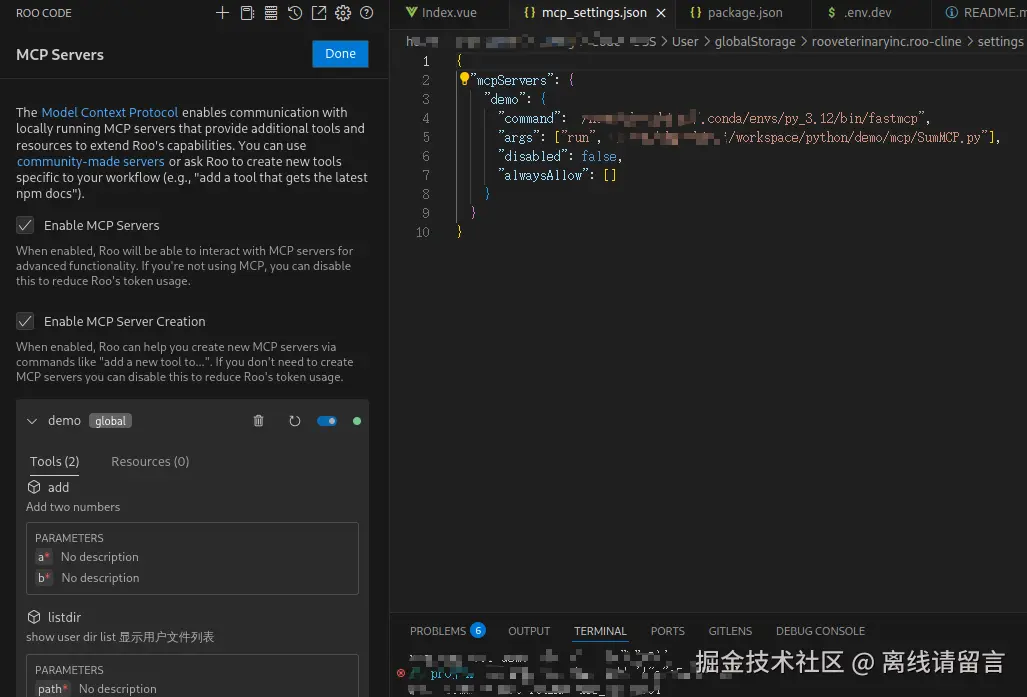Start a new task with the plus icon
The width and height of the screenshot is (1027, 697).
pyautogui.click(x=223, y=12)
